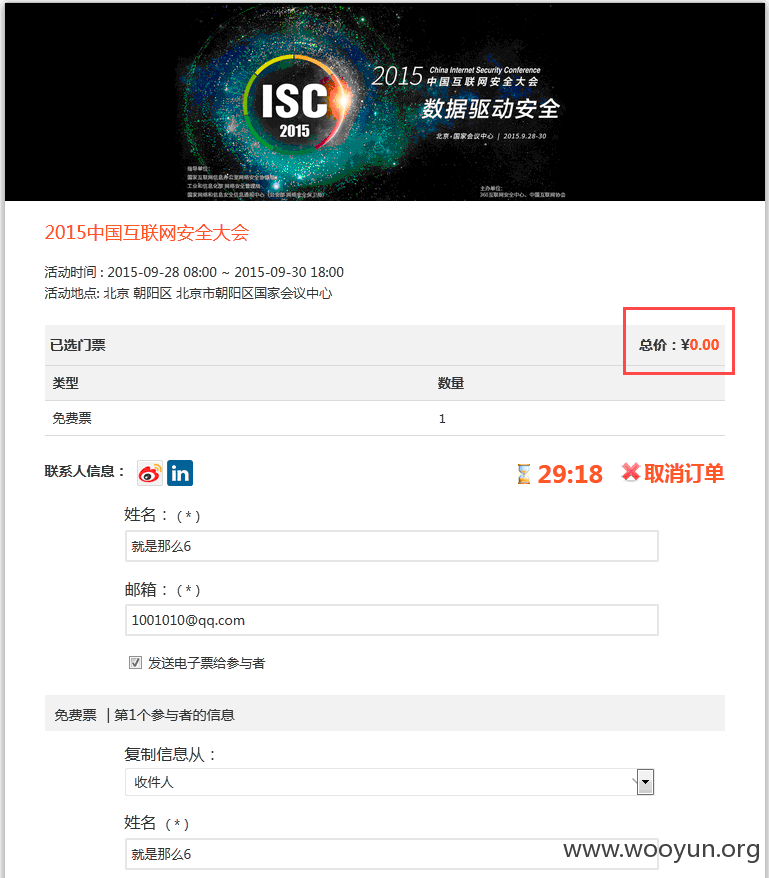Click the Weibo login icon
The width and height of the screenshot is (769, 878).
click(x=150, y=473)
